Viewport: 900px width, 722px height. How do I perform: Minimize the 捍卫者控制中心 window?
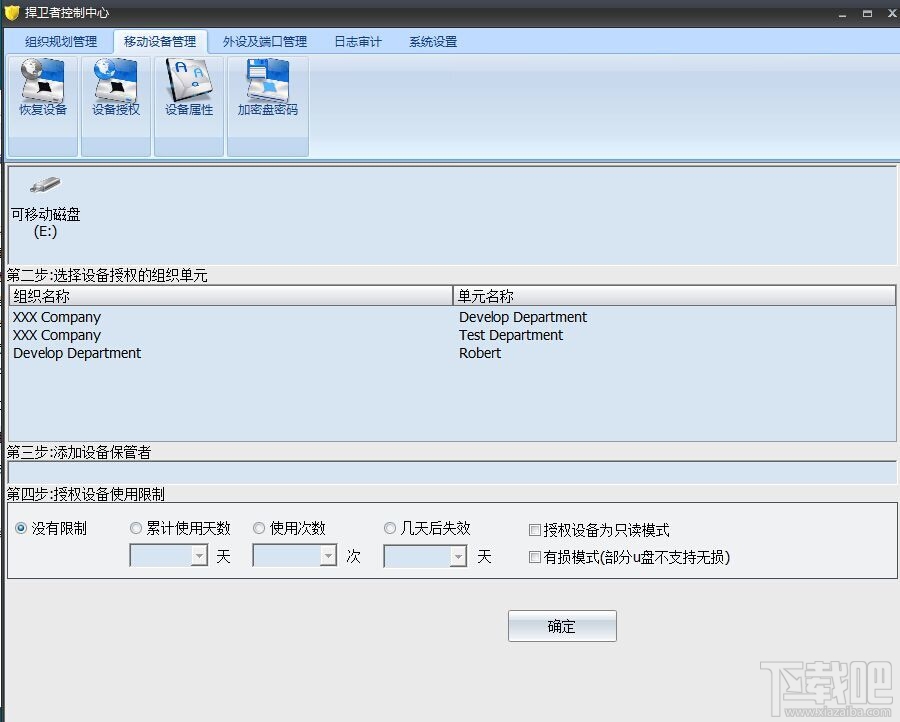tap(842, 14)
